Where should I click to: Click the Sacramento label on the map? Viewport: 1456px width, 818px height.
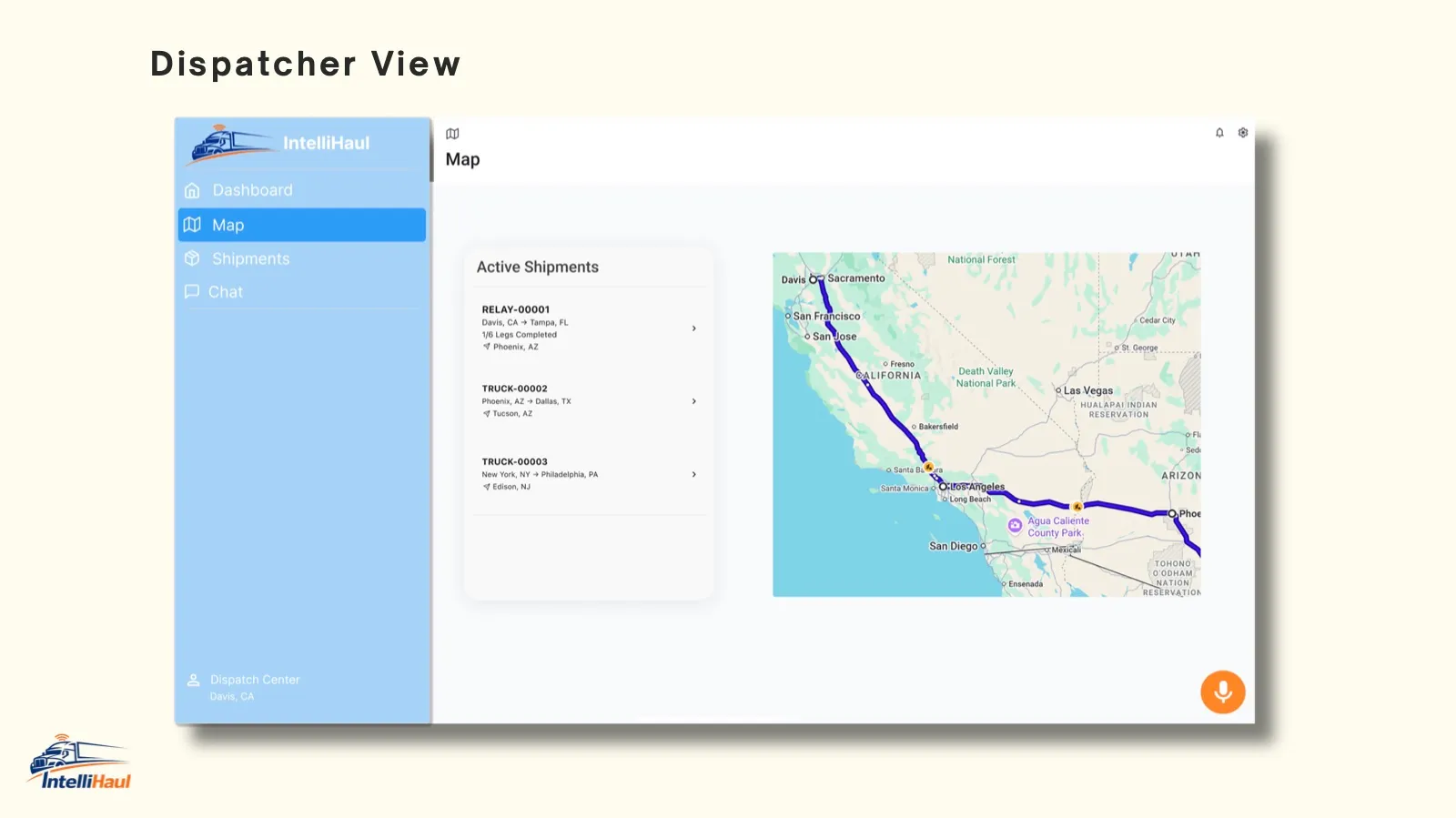856,278
